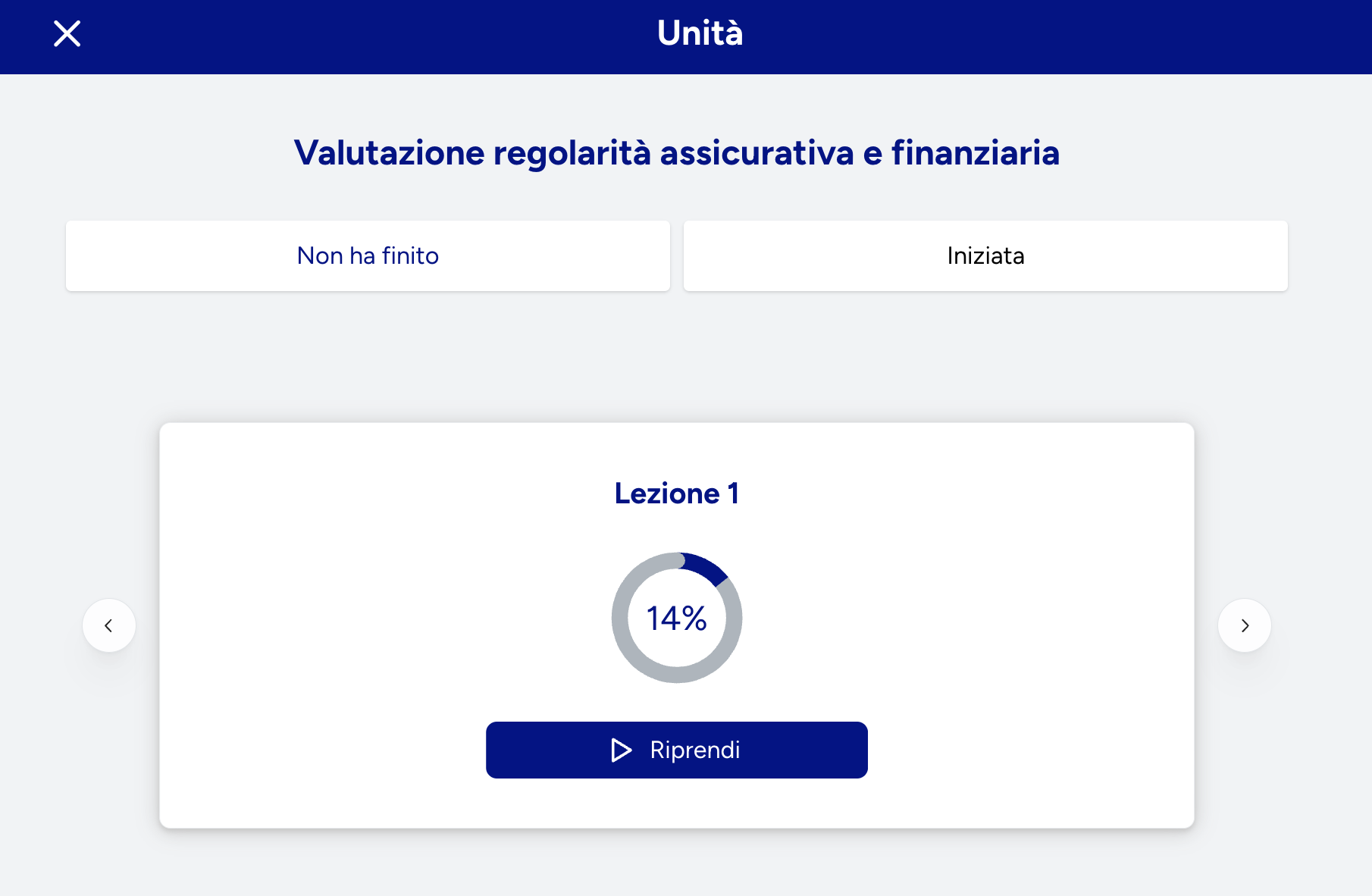
Task: Click the gray background between tabs and lesson card
Action: [676, 356]
